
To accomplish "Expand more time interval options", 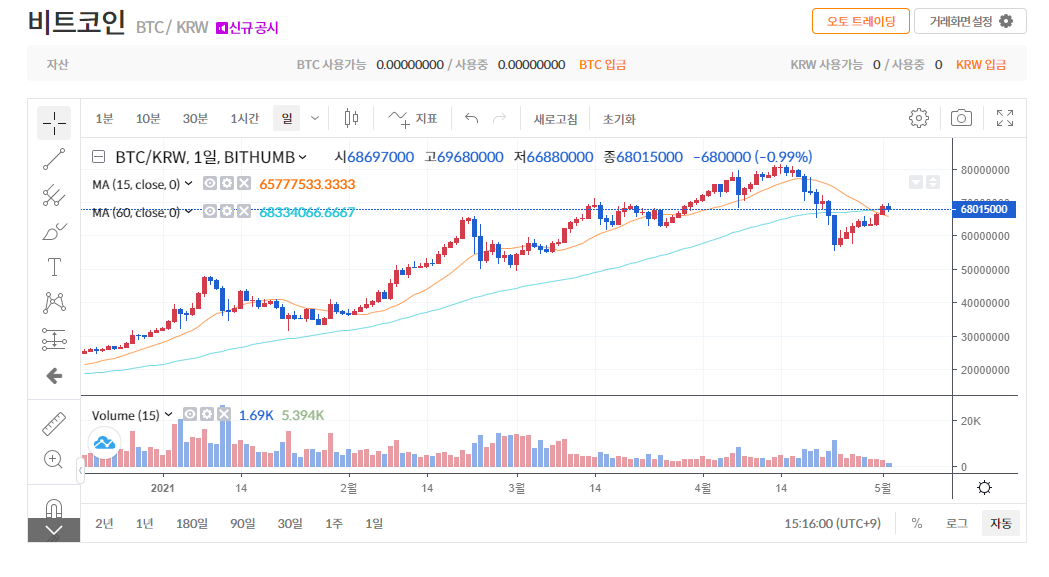I will click(314, 118).
